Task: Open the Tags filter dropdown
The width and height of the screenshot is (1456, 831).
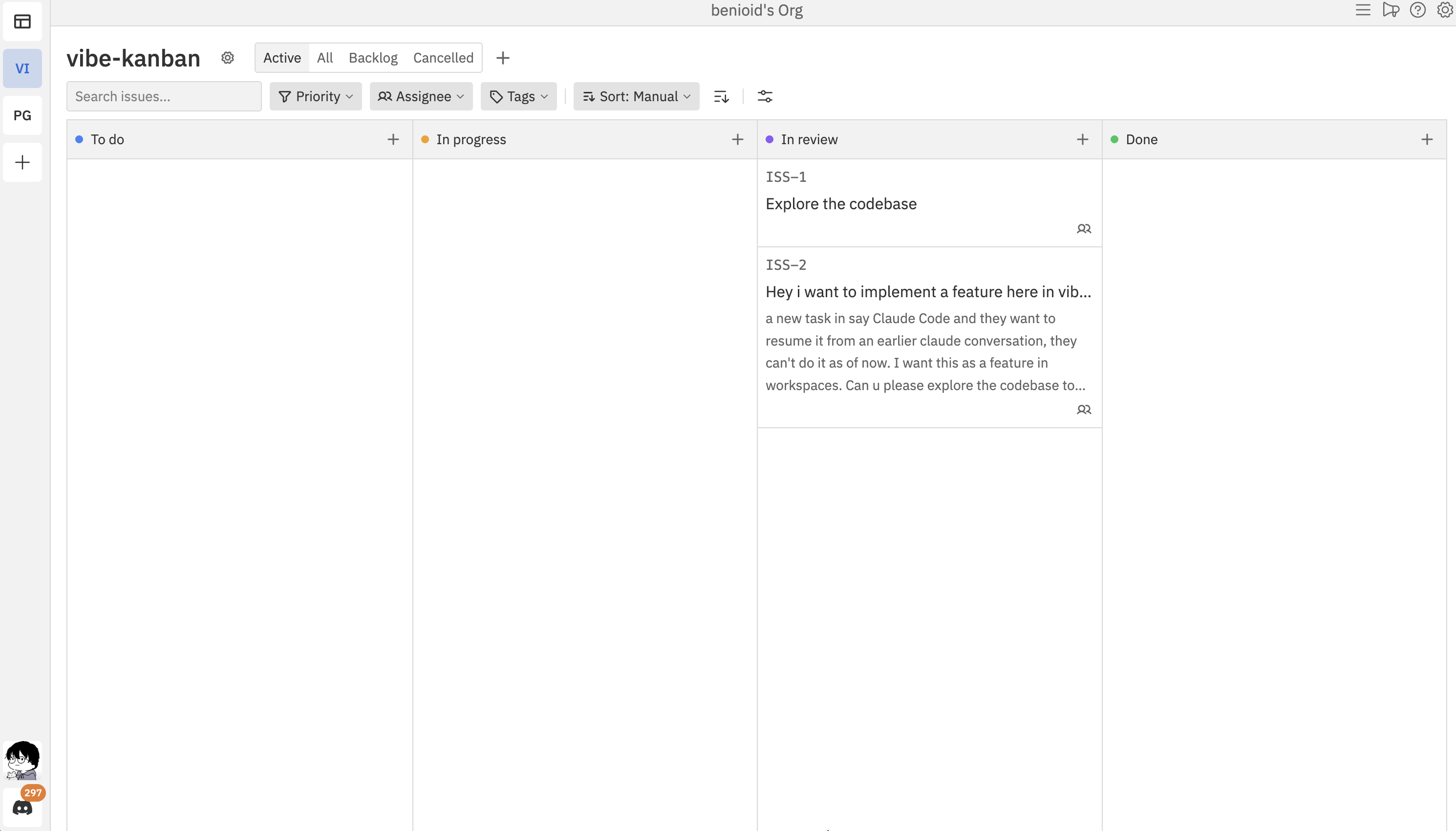Action: [x=517, y=96]
